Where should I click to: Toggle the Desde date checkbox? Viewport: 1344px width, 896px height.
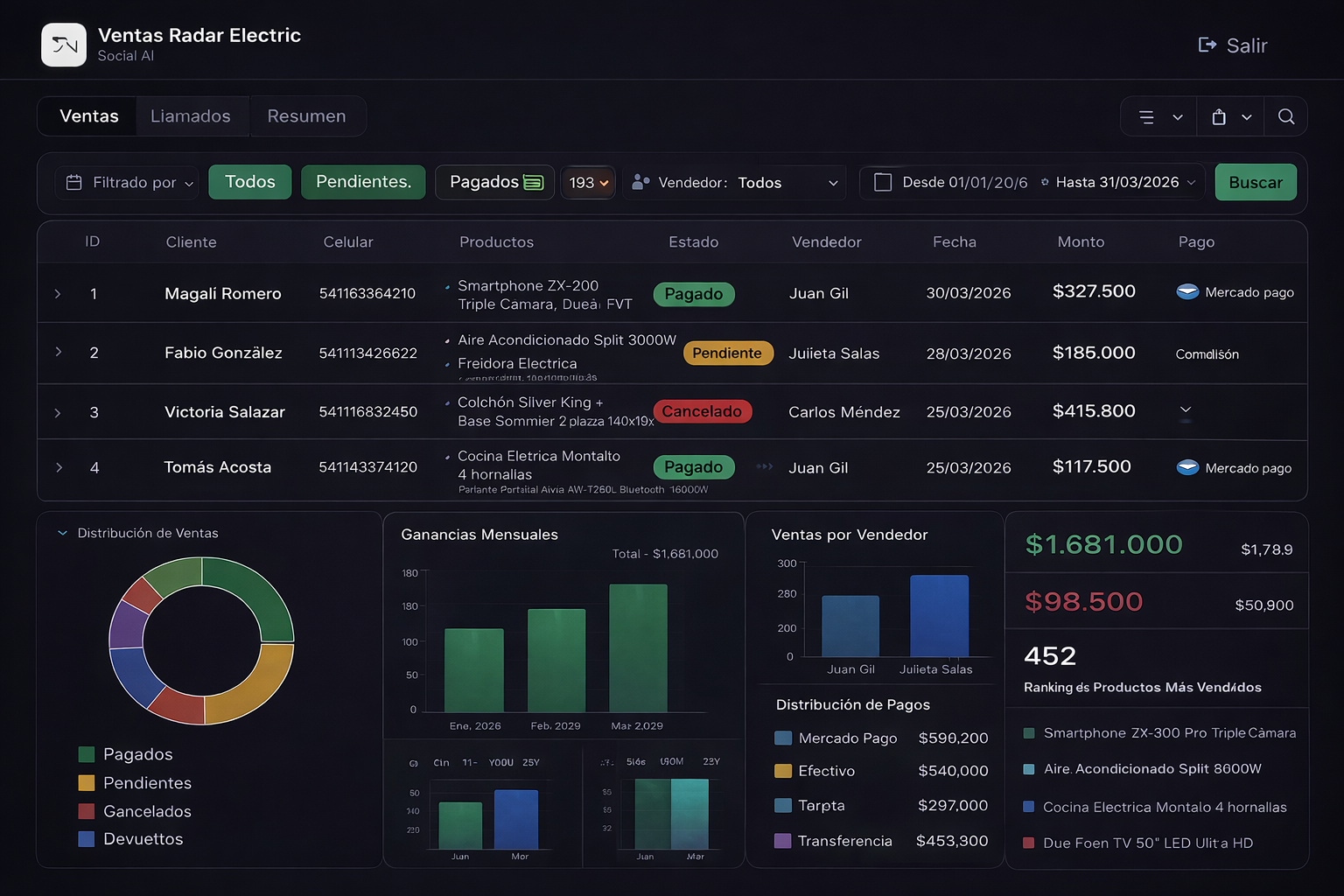(x=883, y=183)
